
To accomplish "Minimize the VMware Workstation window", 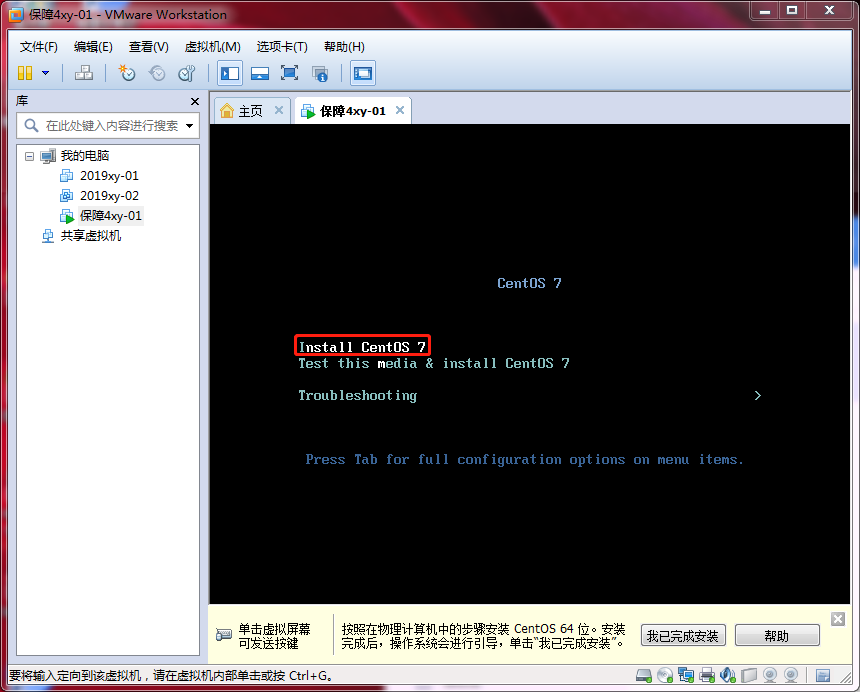I will [765, 10].
